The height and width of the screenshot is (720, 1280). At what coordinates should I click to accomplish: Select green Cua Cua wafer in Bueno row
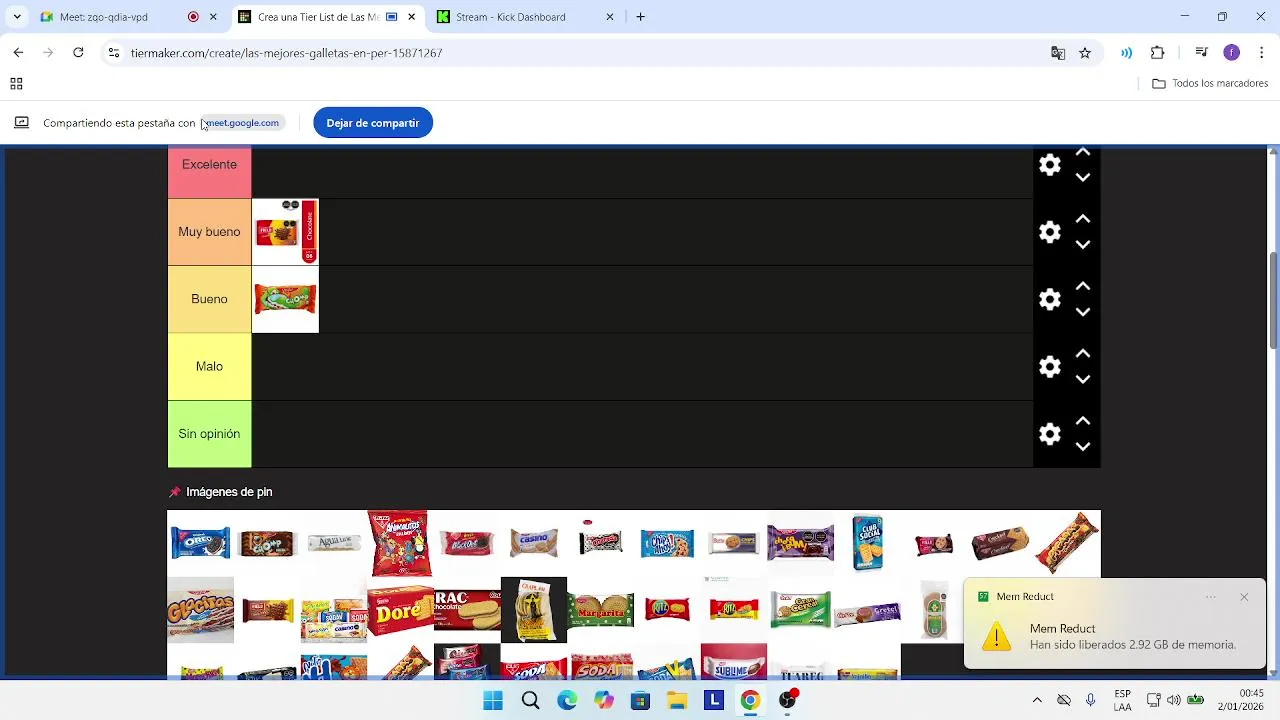[x=285, y=299]
